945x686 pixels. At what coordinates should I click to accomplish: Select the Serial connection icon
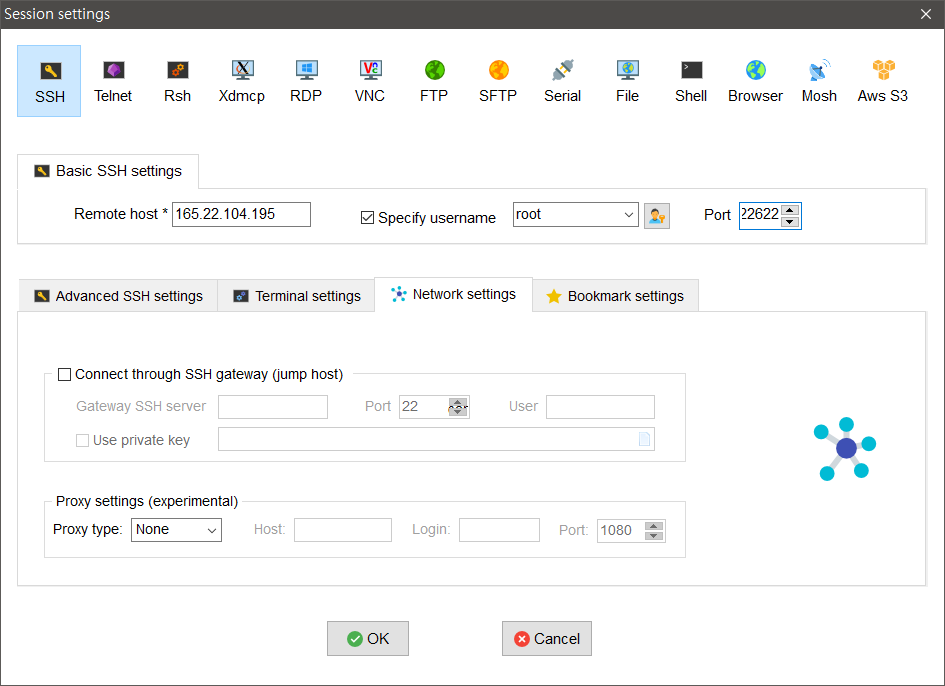click(x=562, y=81)
